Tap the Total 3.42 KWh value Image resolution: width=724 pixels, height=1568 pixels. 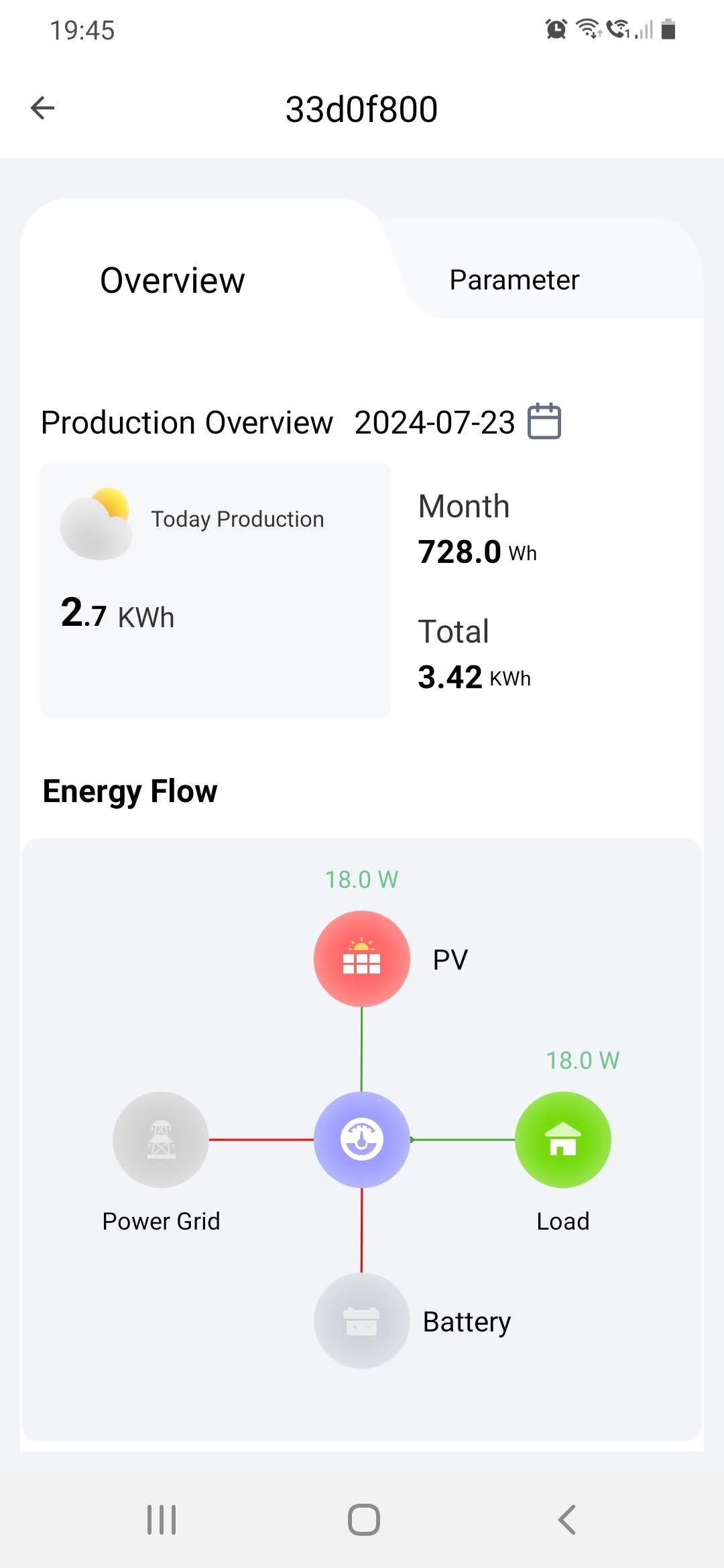tap(474, 677)
